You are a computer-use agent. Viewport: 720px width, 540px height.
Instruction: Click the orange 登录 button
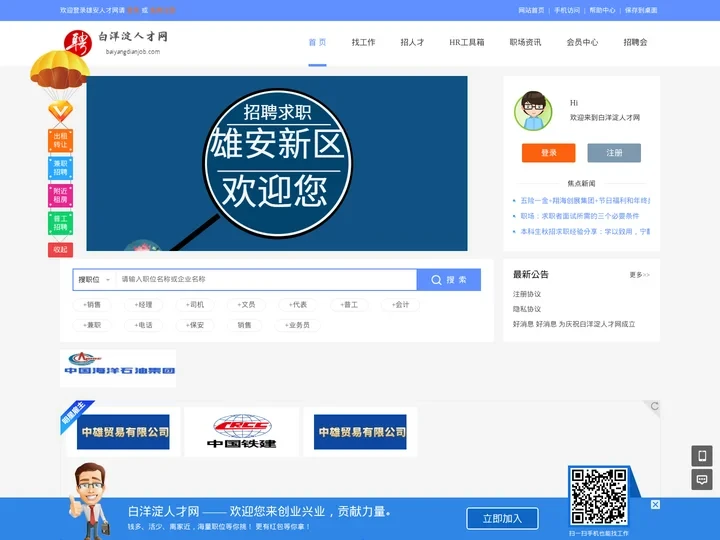click(548, 153)
